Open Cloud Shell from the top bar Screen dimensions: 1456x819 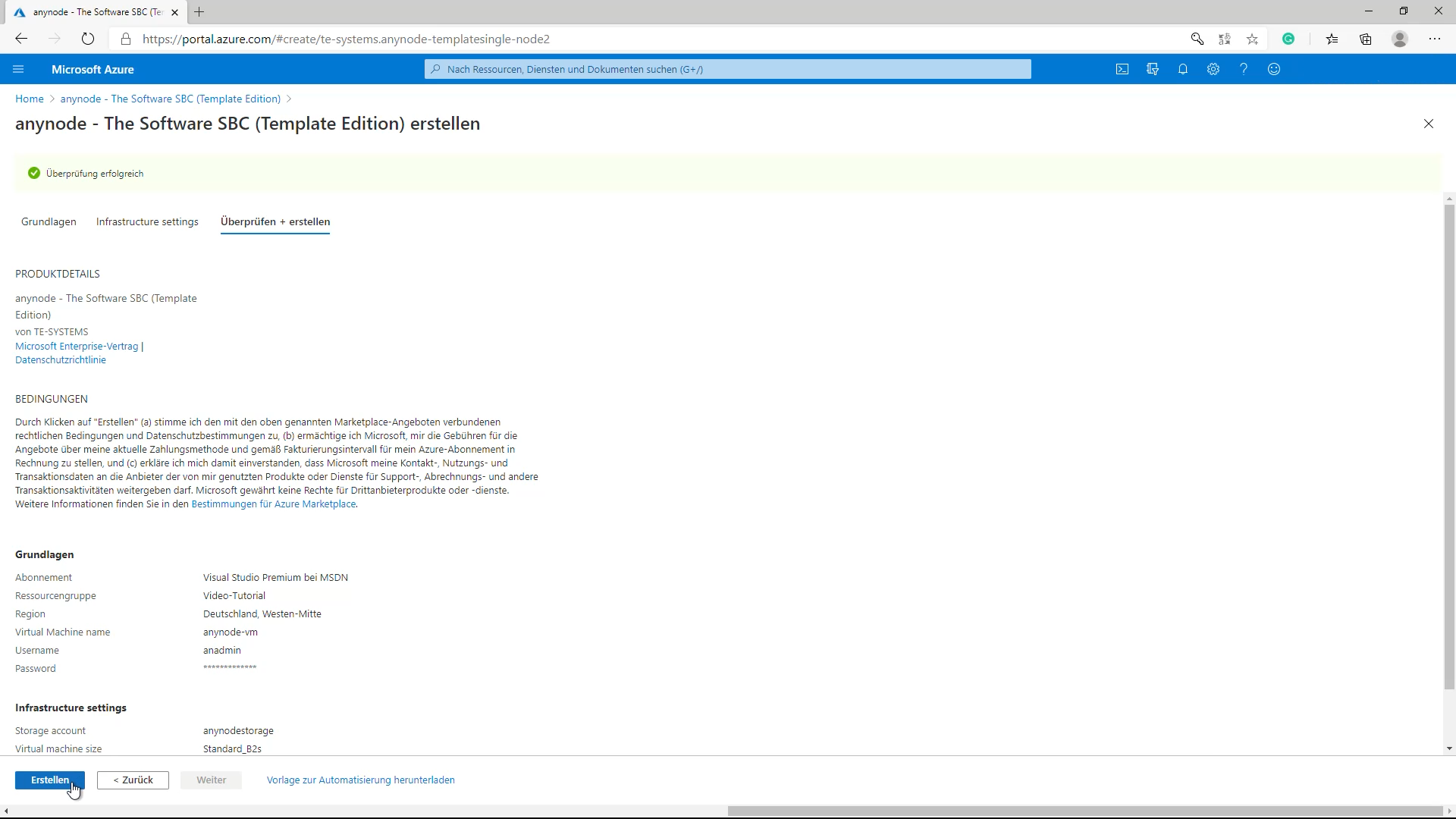click(1122, 69)
